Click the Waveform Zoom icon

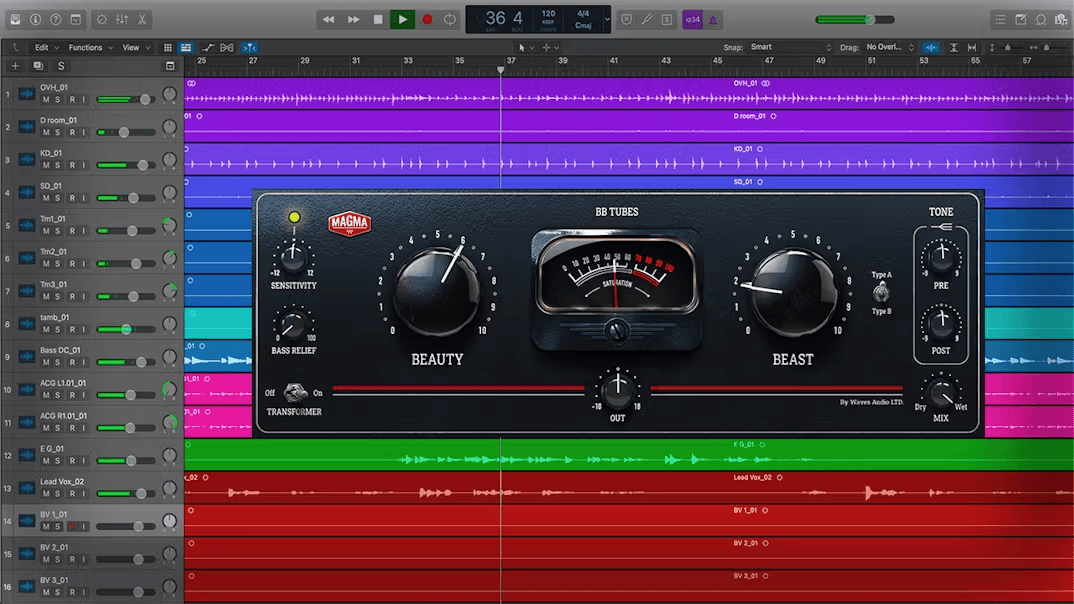(931, 47)
